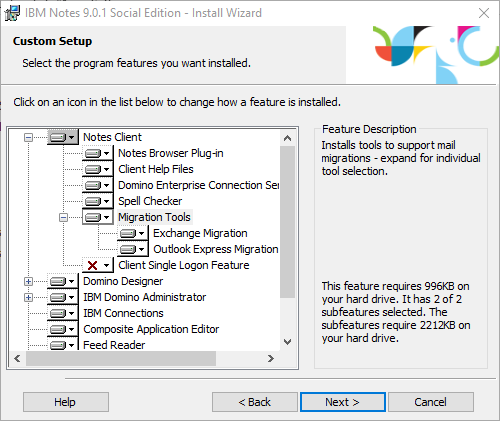Click red X icon for Client Single Logon
Image resolution: width=500 pixels, height=421 pixels.
tap(98, 265)
